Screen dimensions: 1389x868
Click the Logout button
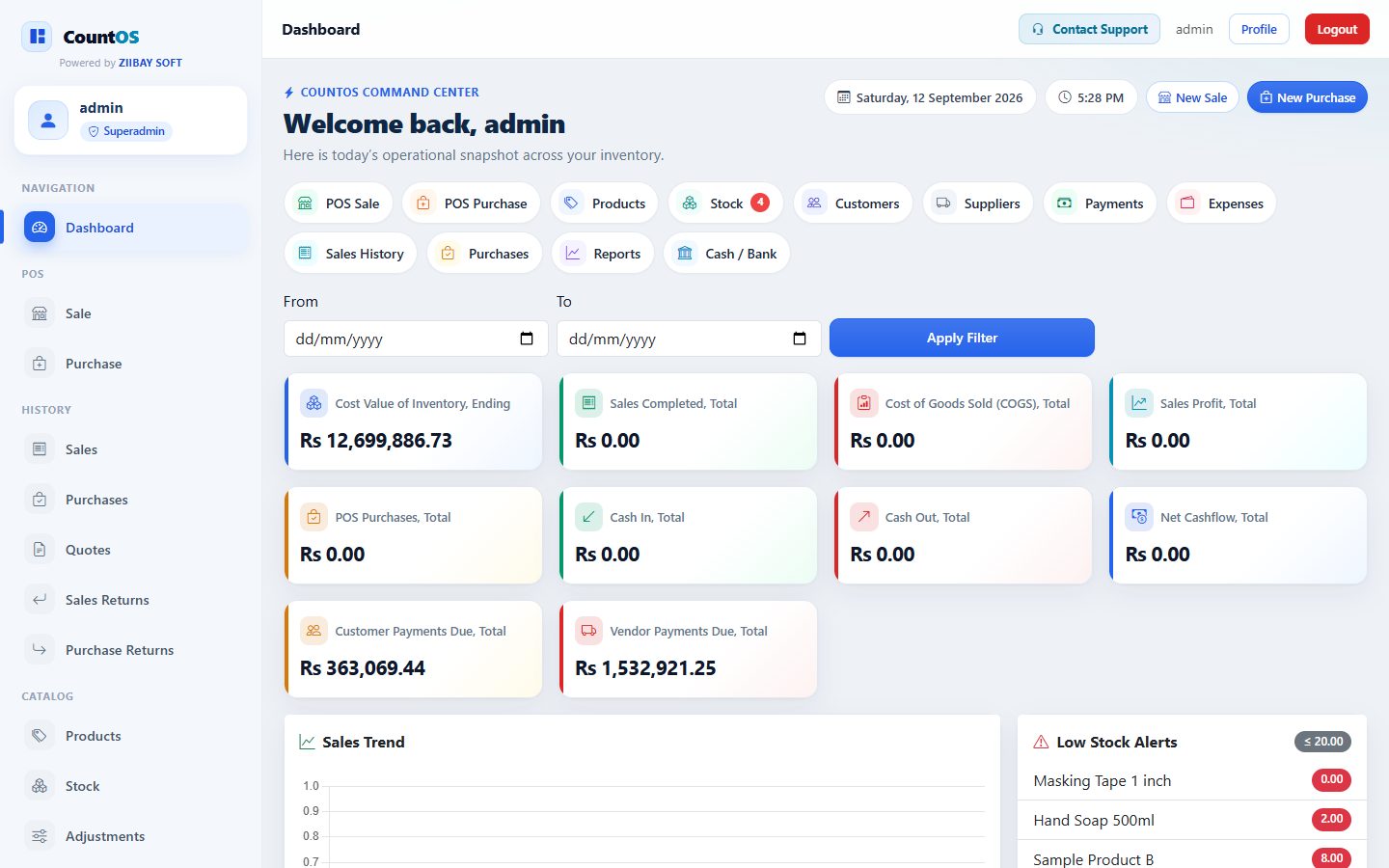[1337, 29]
